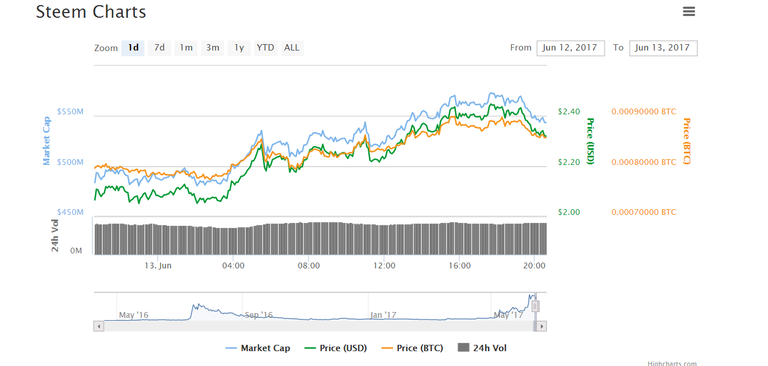Click the From date field Jun 12, 2017
Image resolution: width=768 pixels, height=366 pixels.
(571, 48)
